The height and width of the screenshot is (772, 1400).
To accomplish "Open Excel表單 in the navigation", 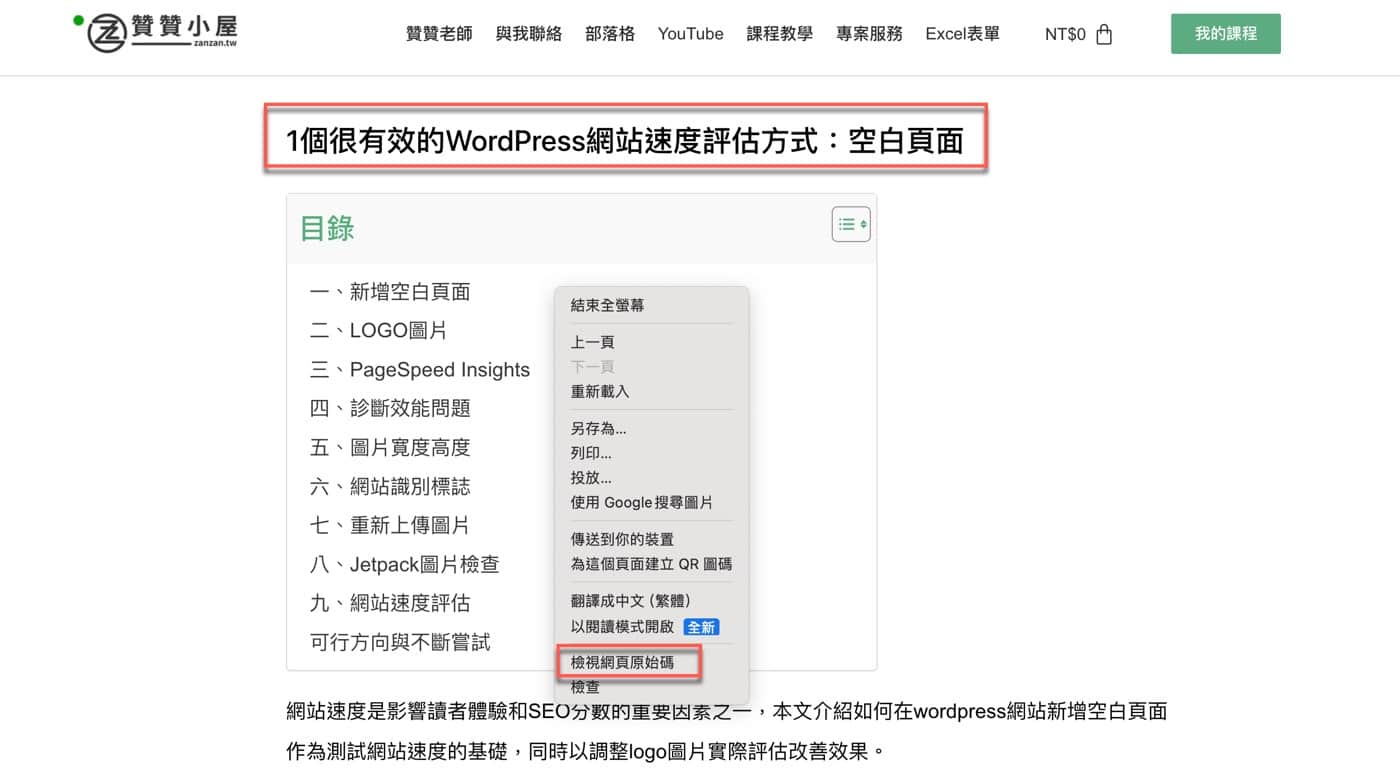I will (x=962, y=34).
